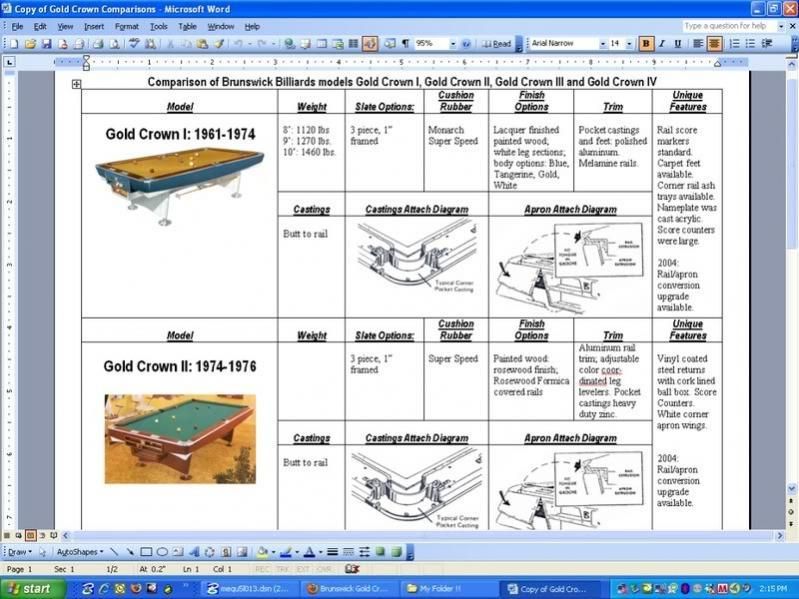Toggle Center alignment button

point(714,44)
